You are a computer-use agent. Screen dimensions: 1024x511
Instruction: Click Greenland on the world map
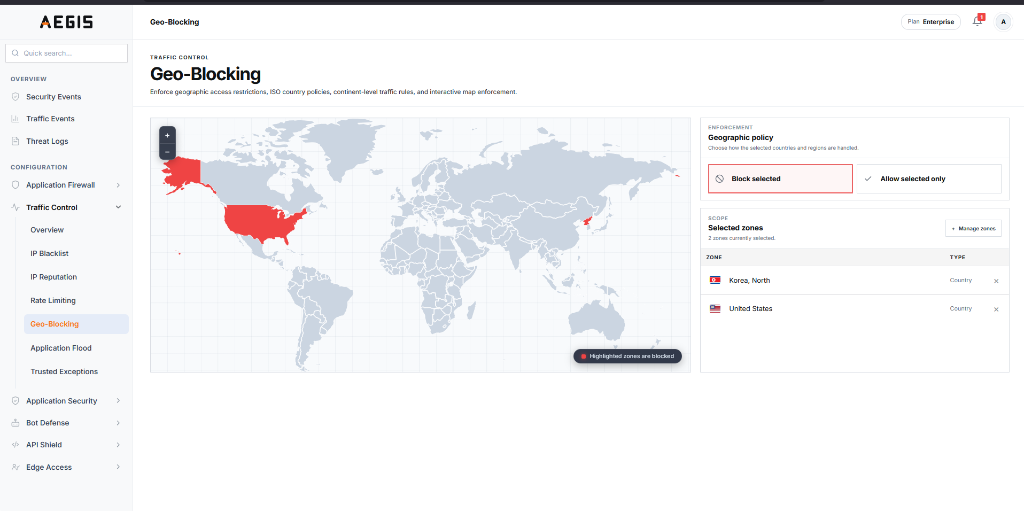click(345, 149)
